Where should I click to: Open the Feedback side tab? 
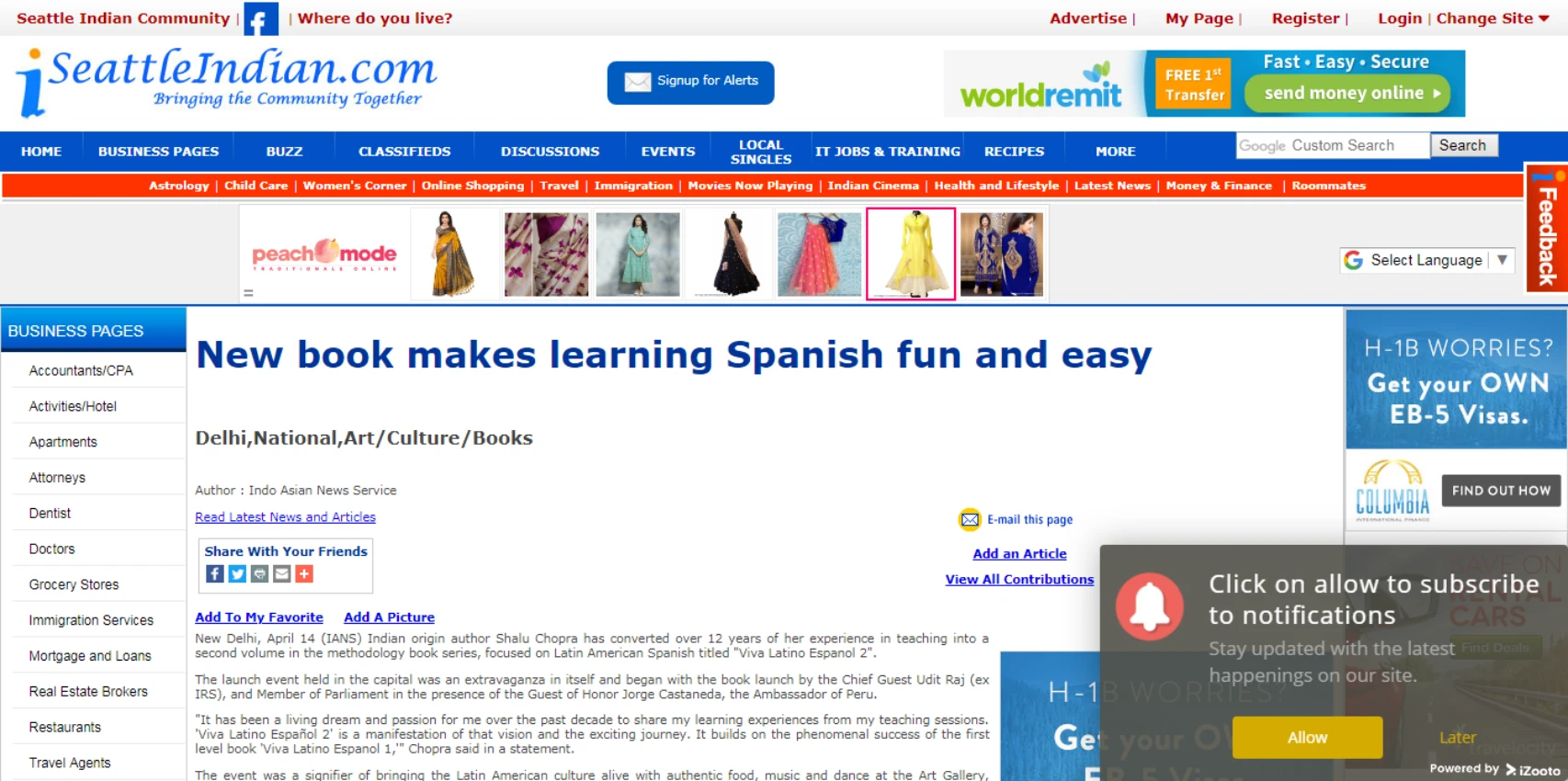(x=1546, y=230)
